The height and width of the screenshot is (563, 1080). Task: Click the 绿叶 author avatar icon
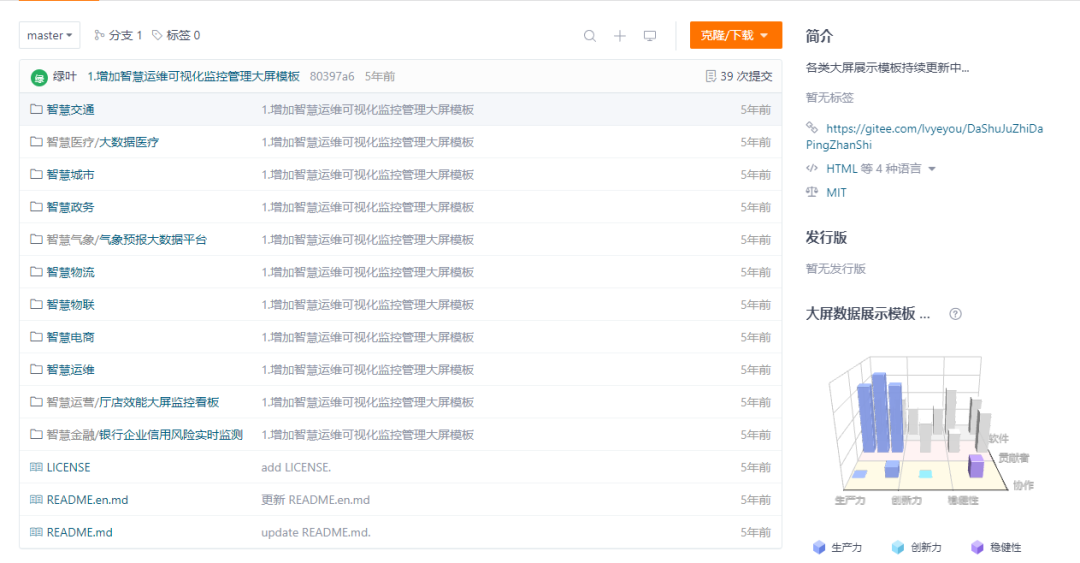[x=39, y=77]
